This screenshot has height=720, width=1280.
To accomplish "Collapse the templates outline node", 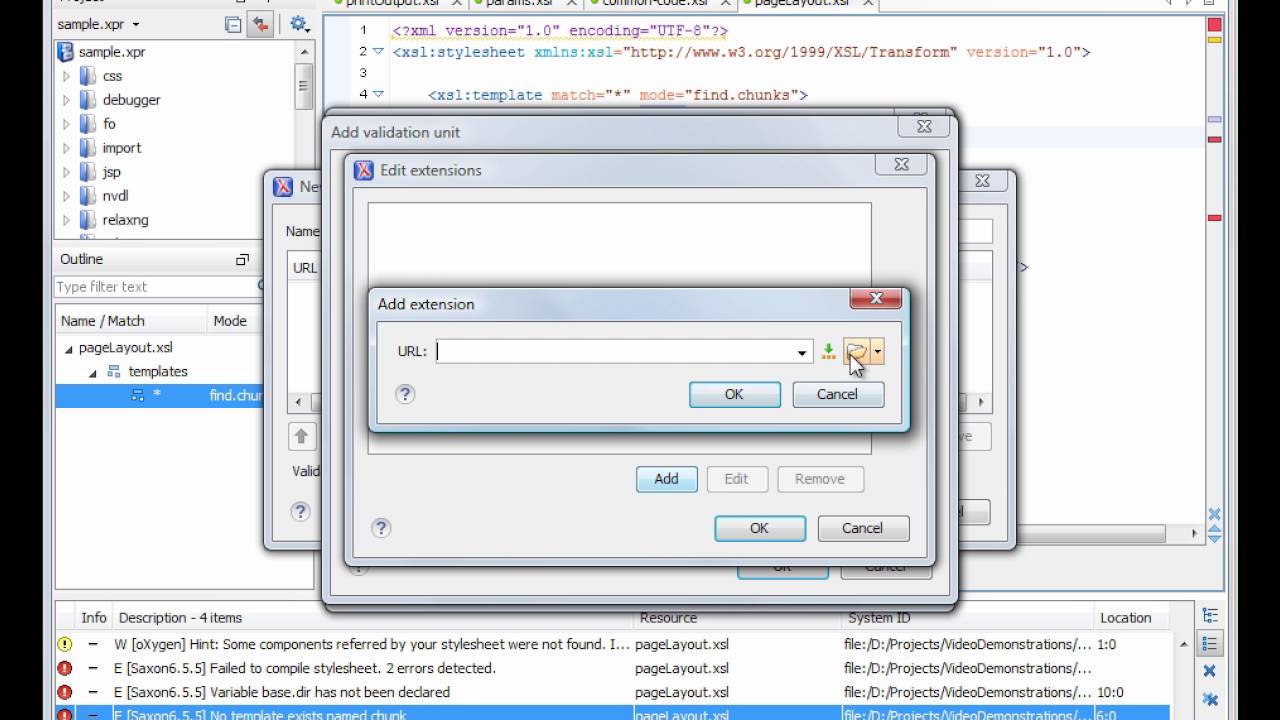I will [x=93, y=372].
